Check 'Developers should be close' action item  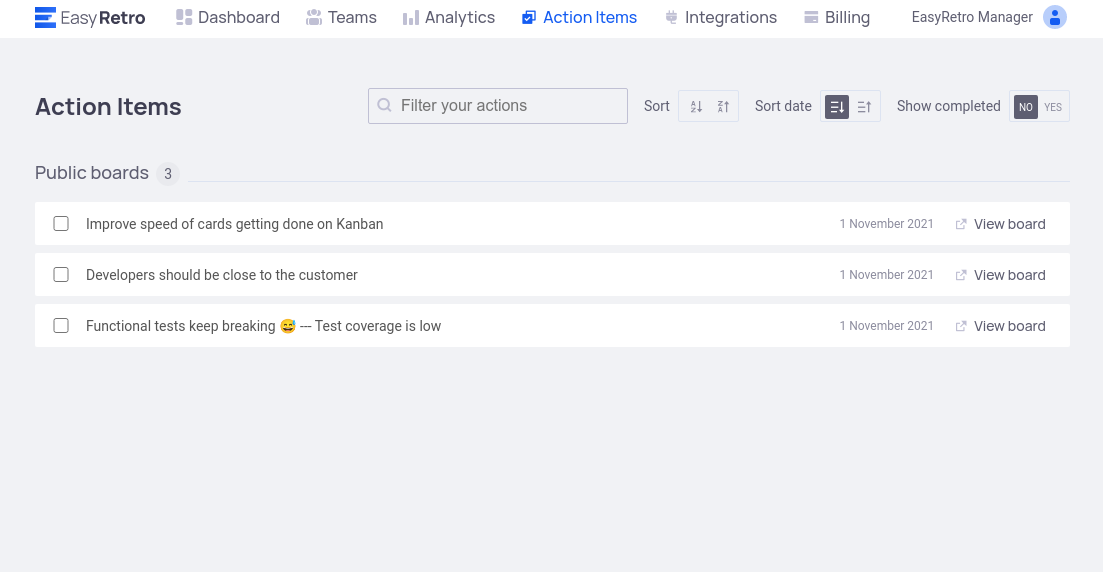click(61, 275)
